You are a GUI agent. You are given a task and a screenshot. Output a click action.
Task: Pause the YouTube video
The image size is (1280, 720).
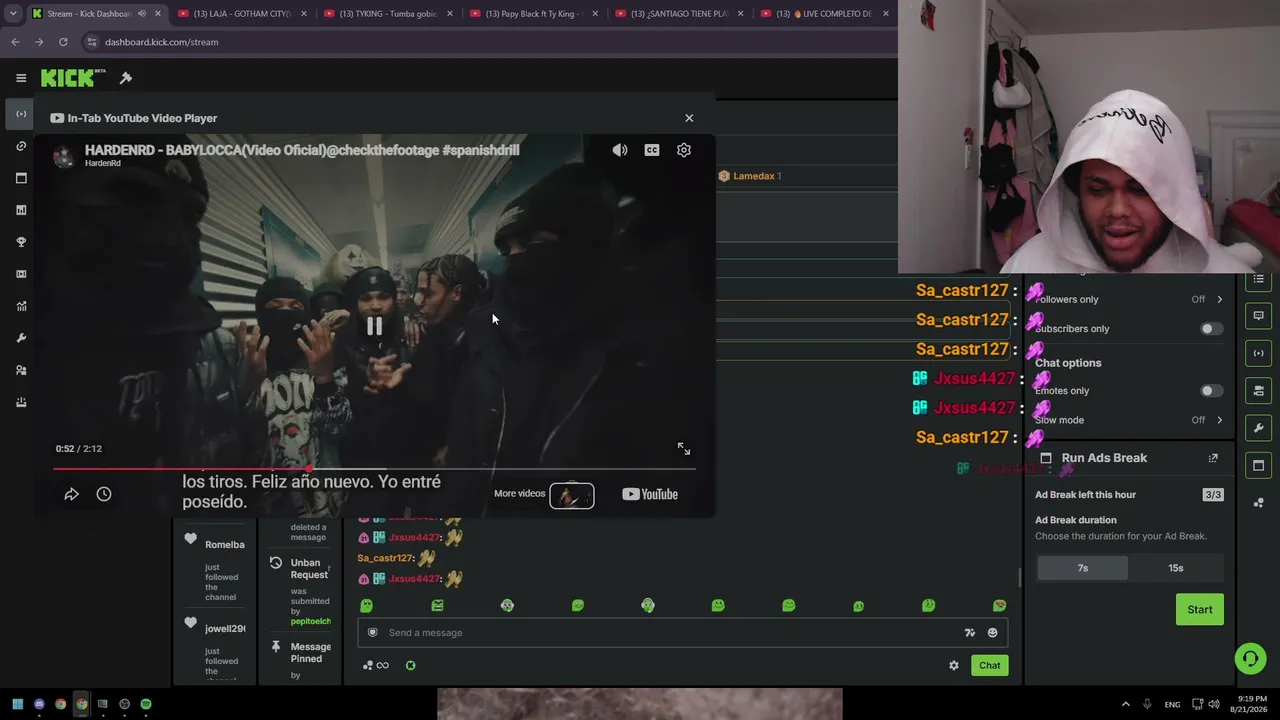pos(374,326)
